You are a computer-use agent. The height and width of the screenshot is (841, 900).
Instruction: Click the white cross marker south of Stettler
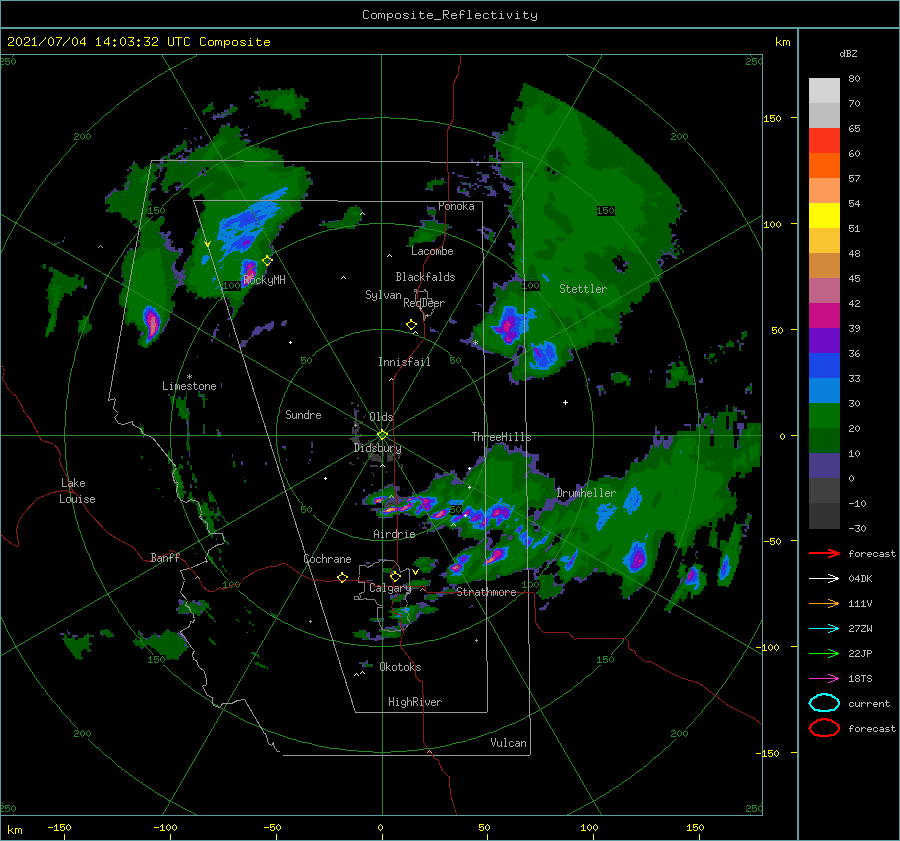tap(565, 402)
